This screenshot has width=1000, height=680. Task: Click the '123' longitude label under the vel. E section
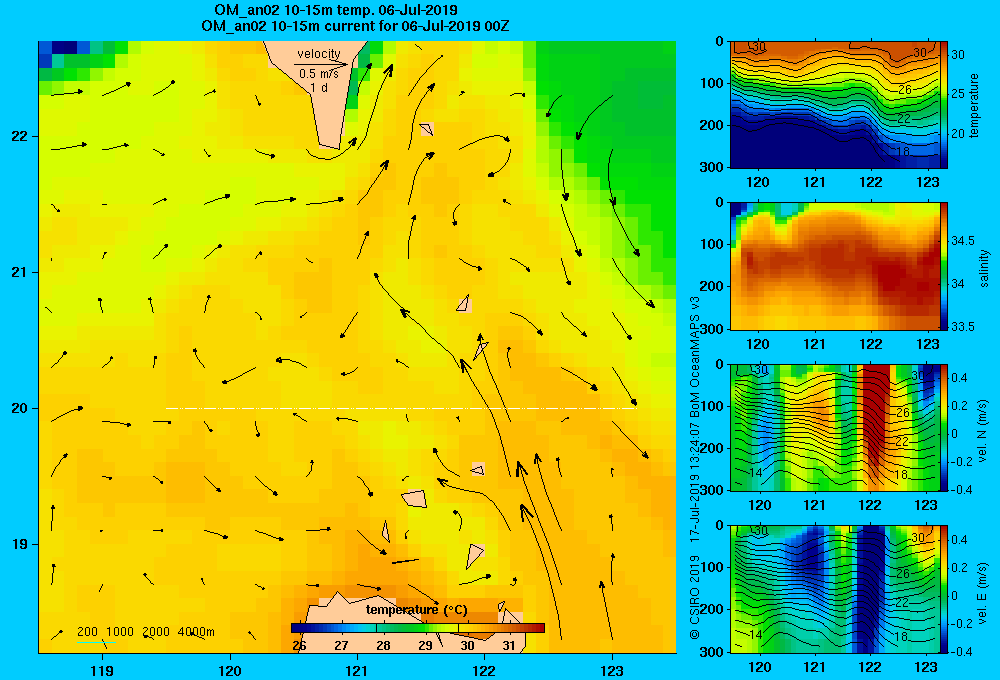pos(926,667)
